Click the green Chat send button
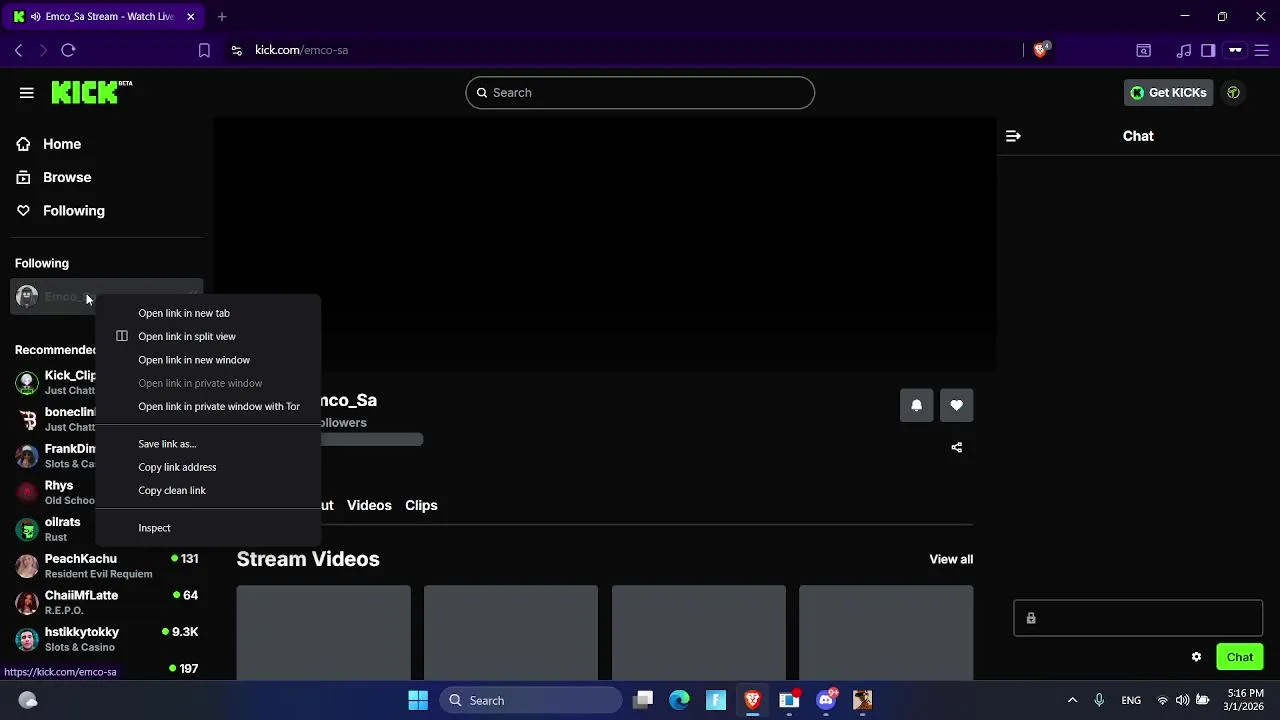Screen dimensions: 1280x720 click(x=1239, y=657)
